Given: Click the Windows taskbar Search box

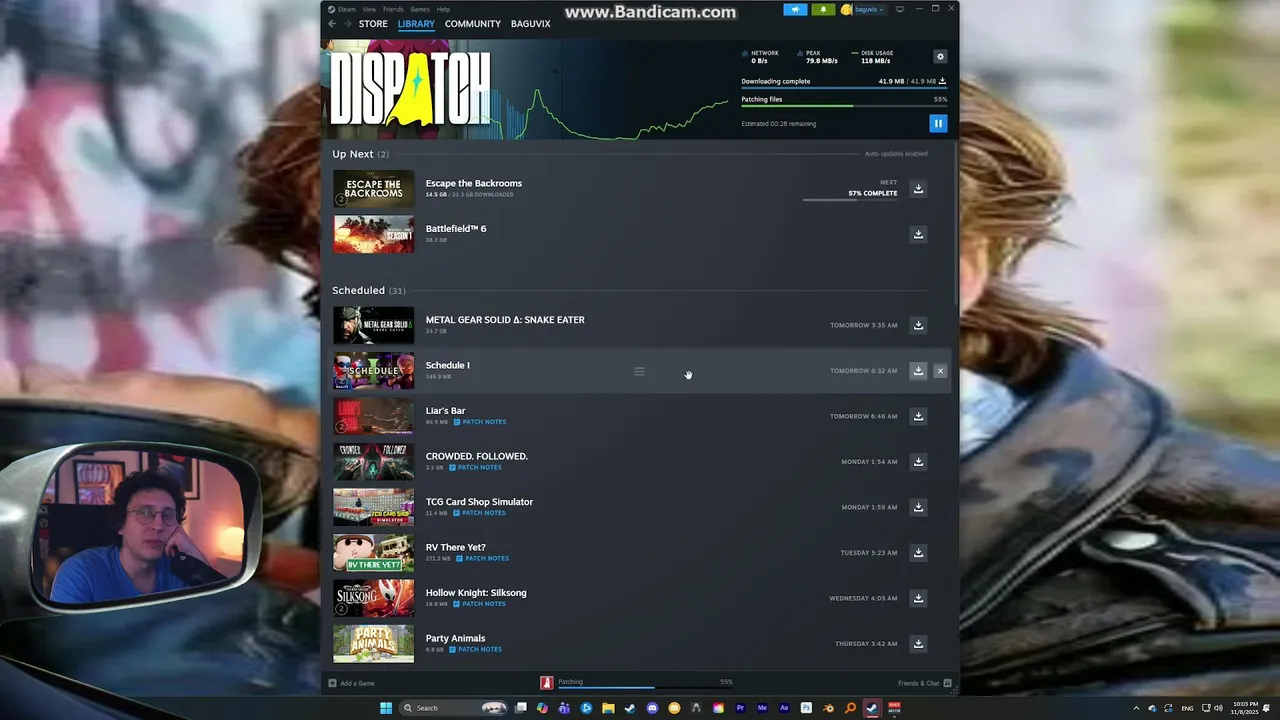Looking at the screenshot, I should (x=453, y=708).
